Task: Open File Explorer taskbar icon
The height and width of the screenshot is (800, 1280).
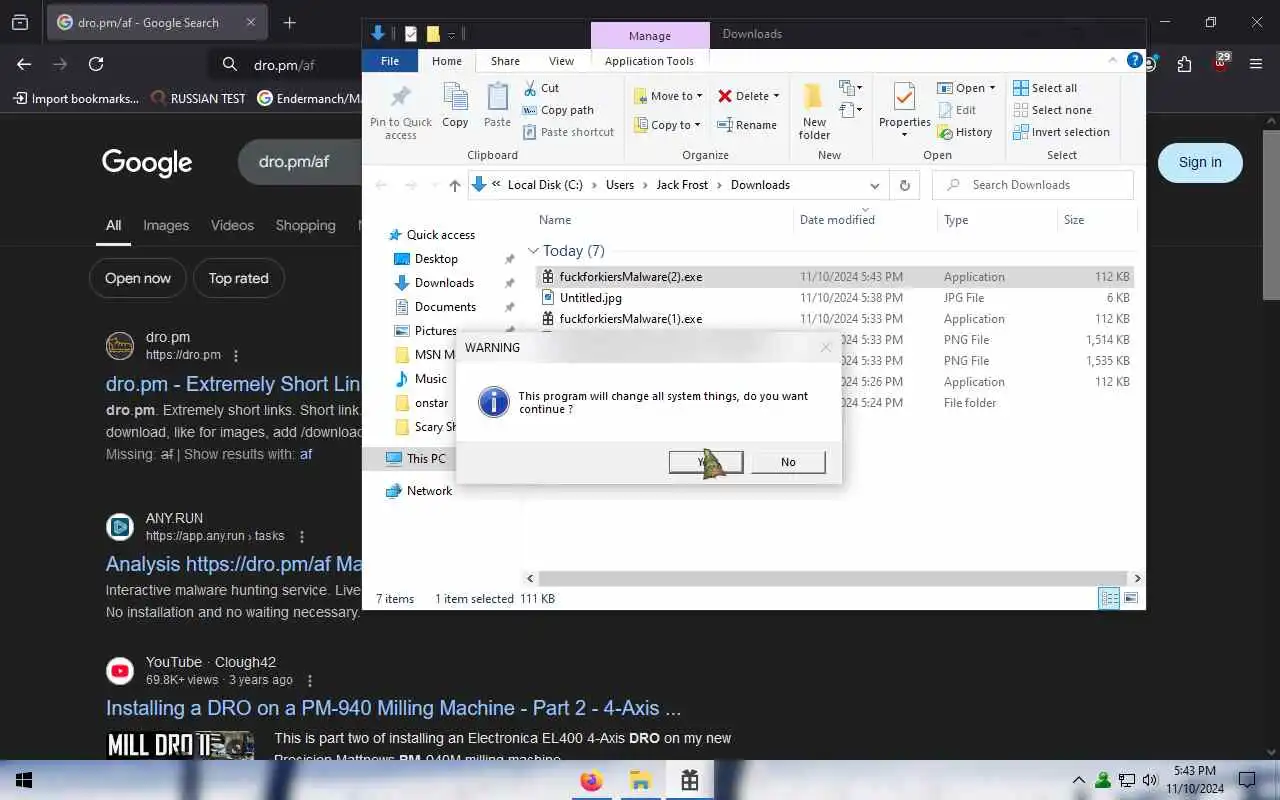Action: click(640, 781)
